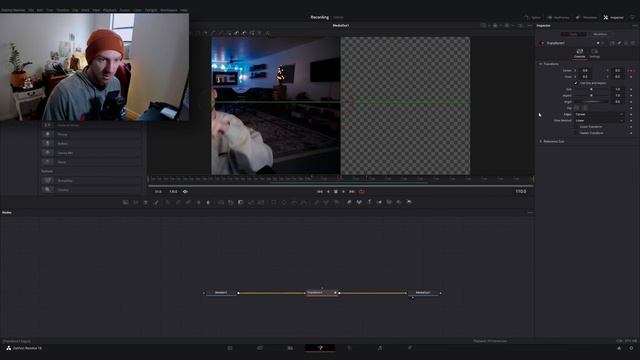The width and height of the screenshot is (640, 360).
Task: Toggle Use Size and Aspect checkbox
Action: [x=576, y=83]
